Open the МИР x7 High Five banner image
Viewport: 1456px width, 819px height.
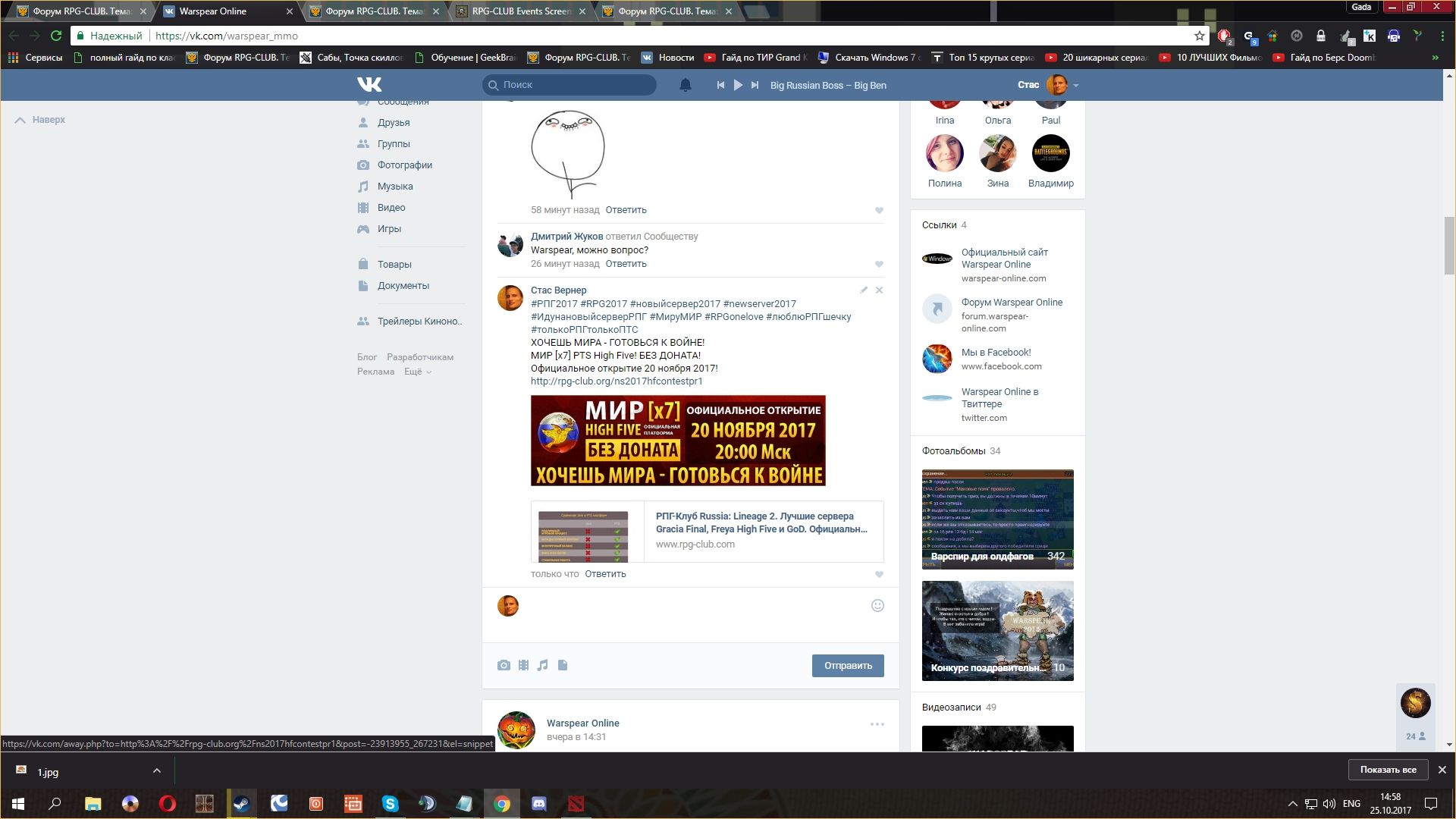678,441
